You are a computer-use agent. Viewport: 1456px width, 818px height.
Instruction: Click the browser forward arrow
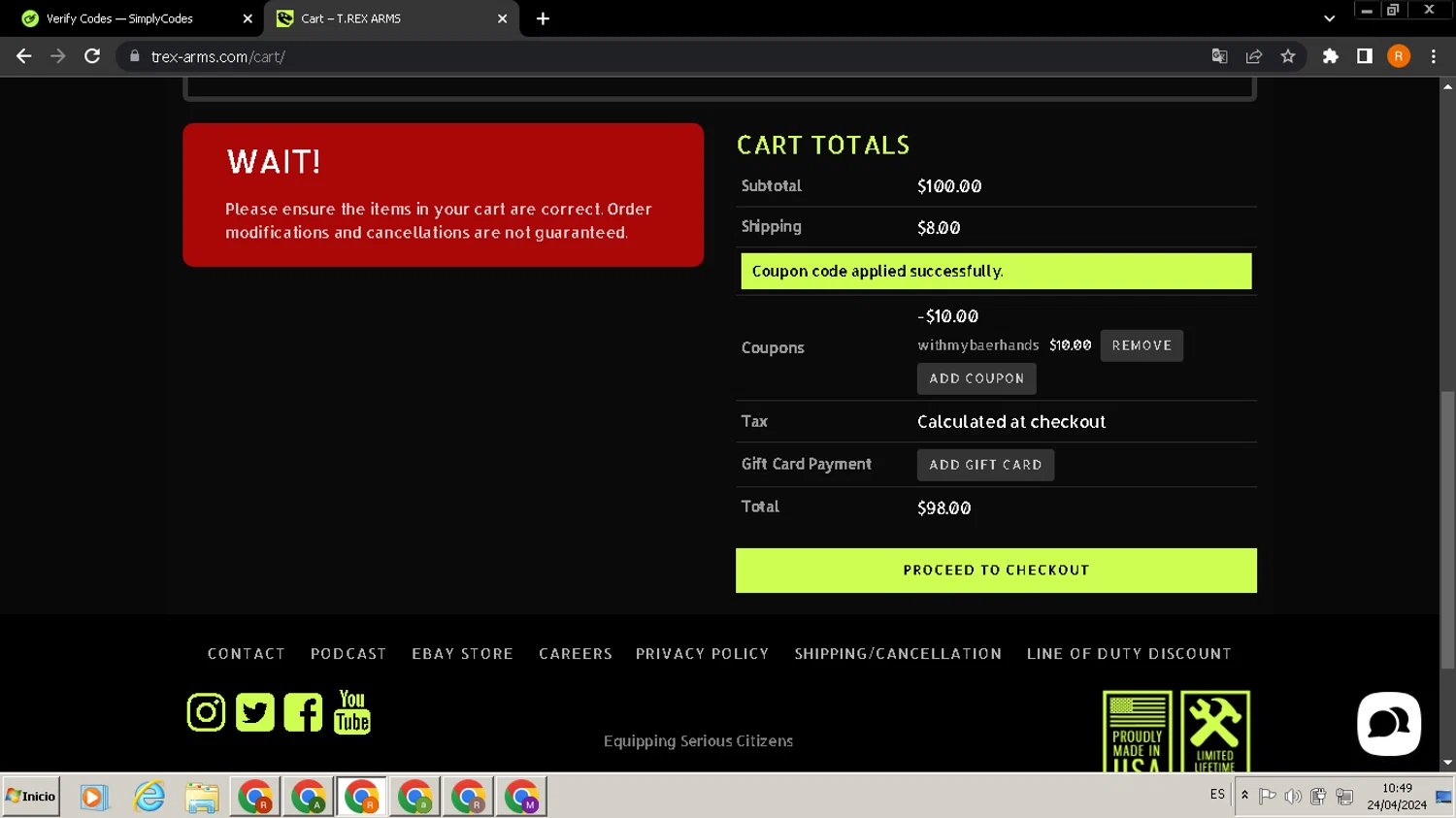[x=58, y=56]
